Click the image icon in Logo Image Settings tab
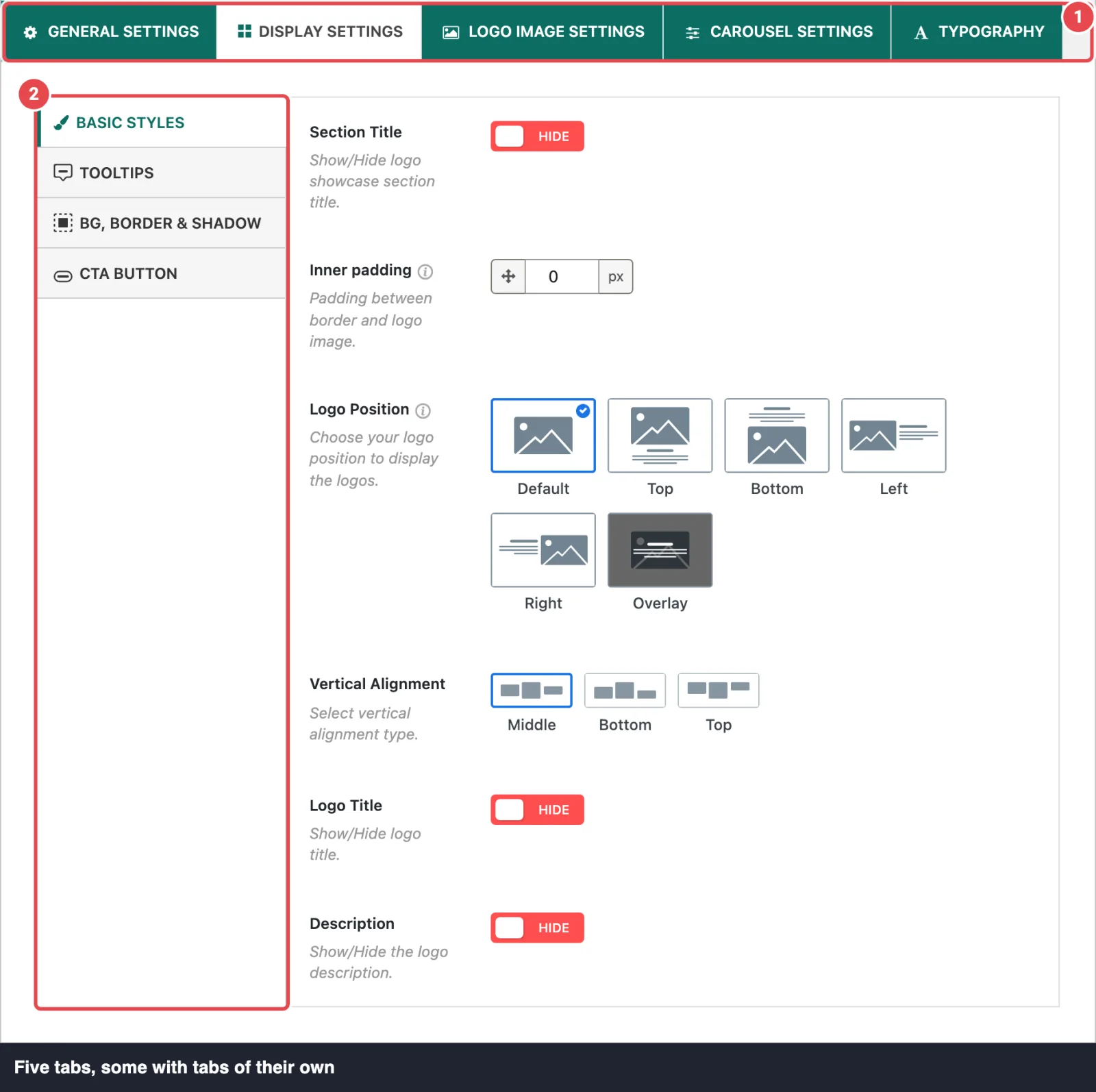This screenshot has width=1096, height=1092. [x=450, y=32]
